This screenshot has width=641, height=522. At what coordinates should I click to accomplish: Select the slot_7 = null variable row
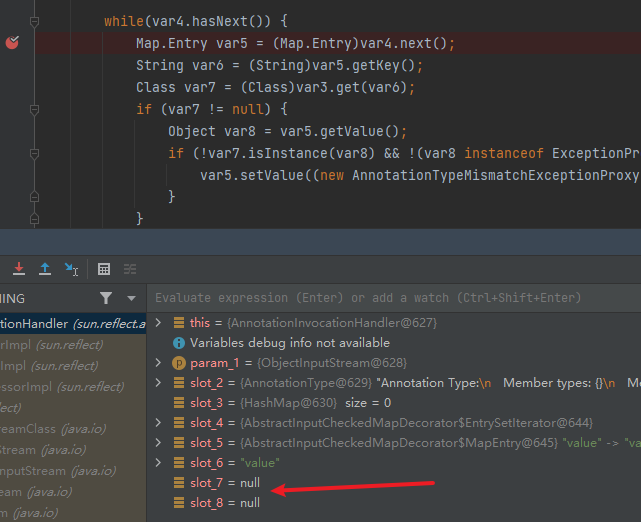[x=394, y=483]
